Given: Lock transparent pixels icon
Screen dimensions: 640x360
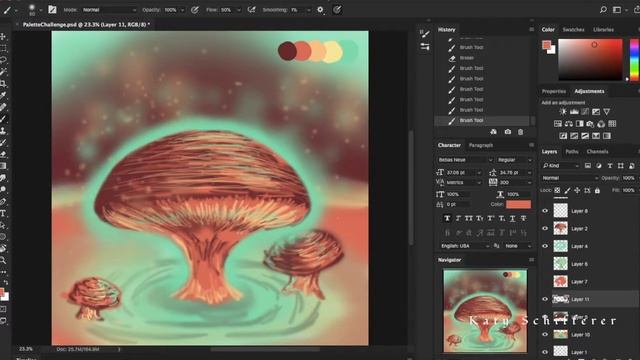Looking at the screenshot, I should point(557,190).
